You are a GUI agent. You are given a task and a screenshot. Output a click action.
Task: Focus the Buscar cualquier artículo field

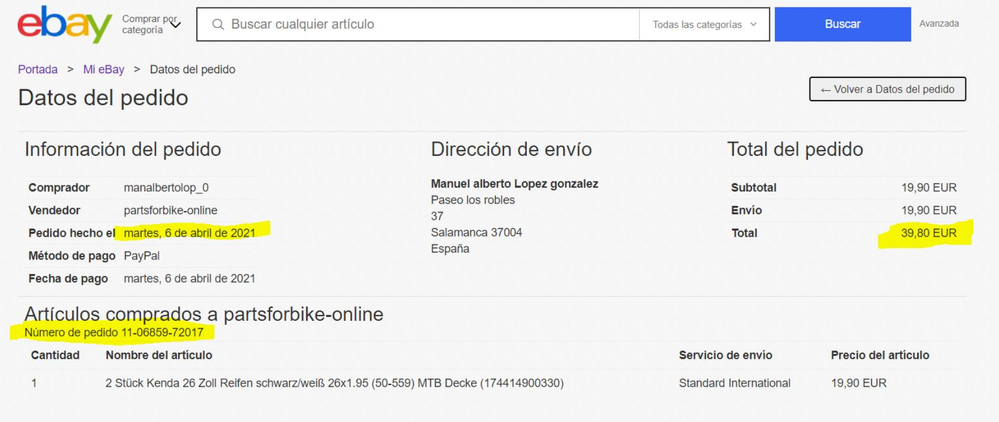pyautogui.click(x=417, y=24)
